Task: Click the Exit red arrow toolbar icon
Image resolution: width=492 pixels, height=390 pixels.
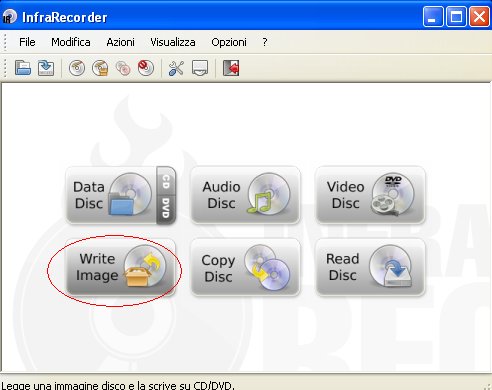Action: coord(231,68)
